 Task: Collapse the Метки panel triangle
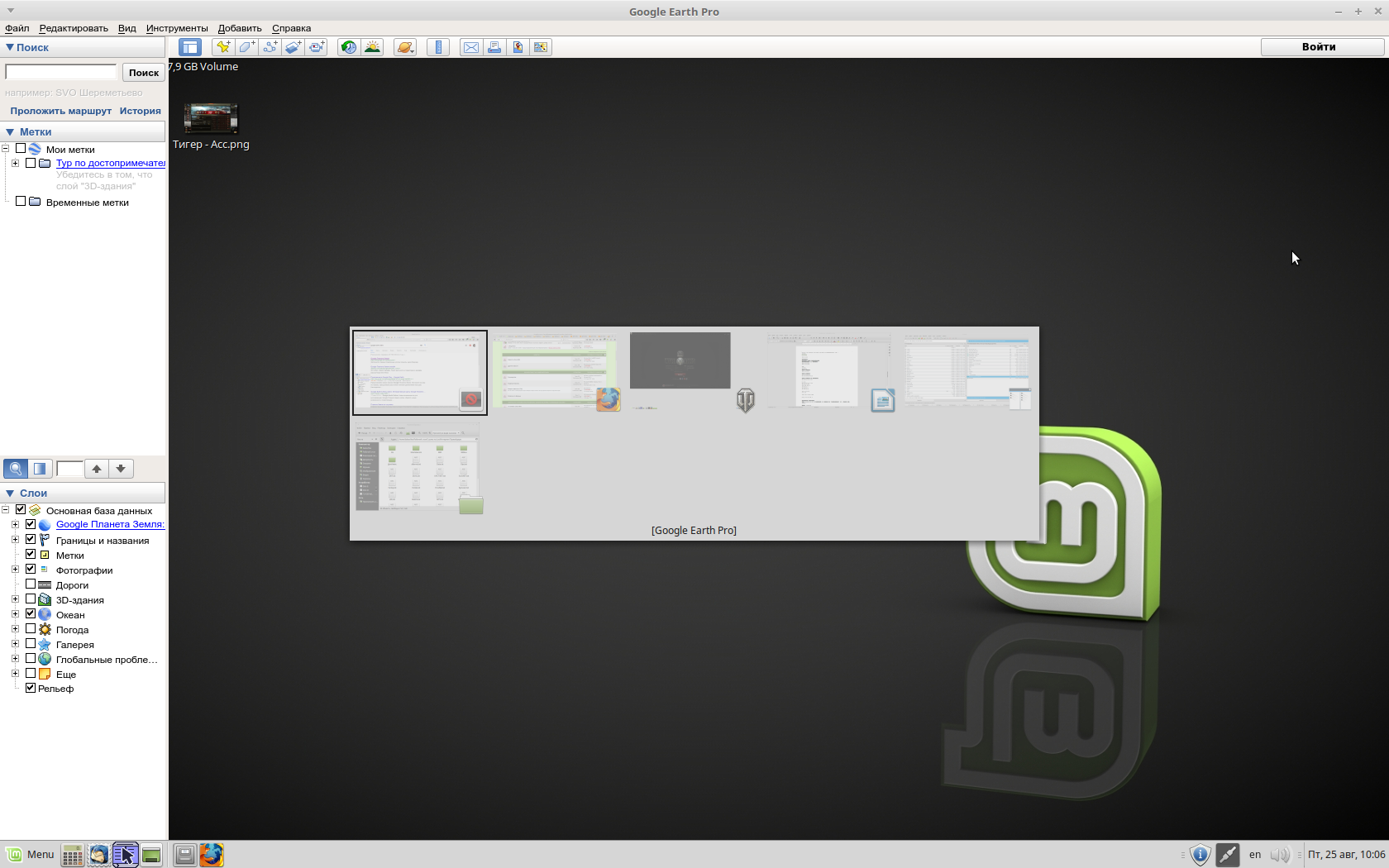[x=10, y=131]
